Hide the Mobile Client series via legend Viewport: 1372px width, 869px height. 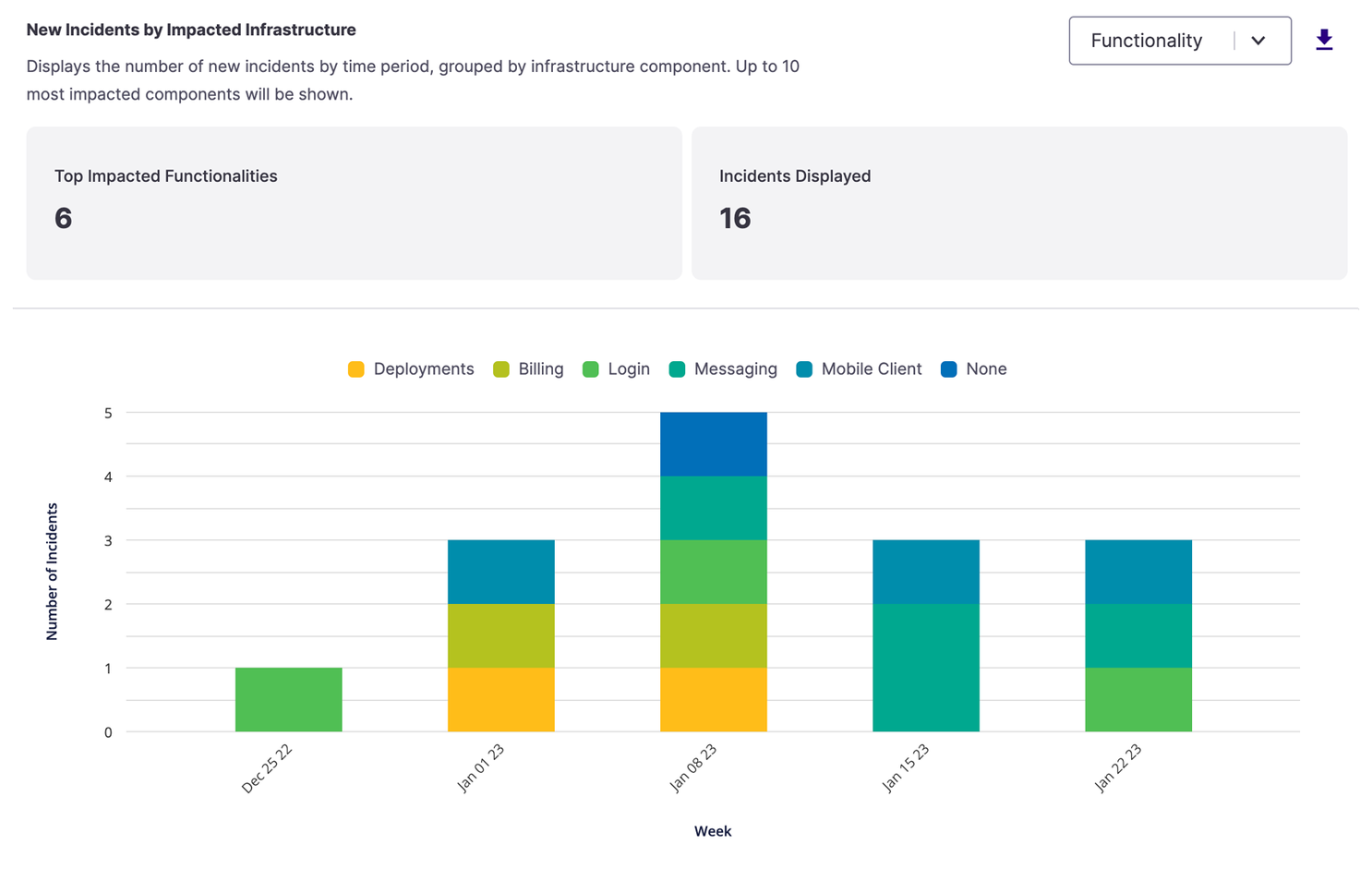[x=859, y=369]
